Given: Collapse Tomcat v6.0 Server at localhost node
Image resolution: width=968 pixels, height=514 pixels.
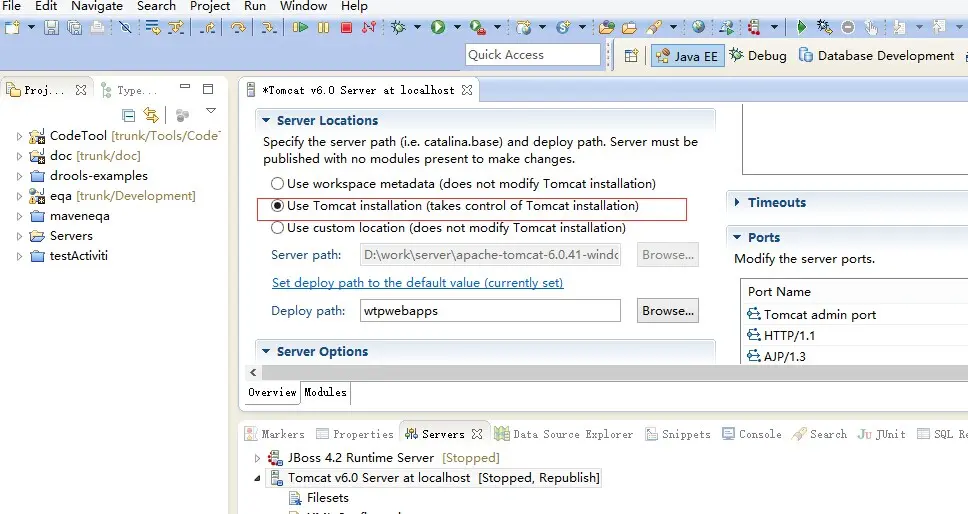Looking at the screenshot, I should pyautogui.click(x=257, y=478).
